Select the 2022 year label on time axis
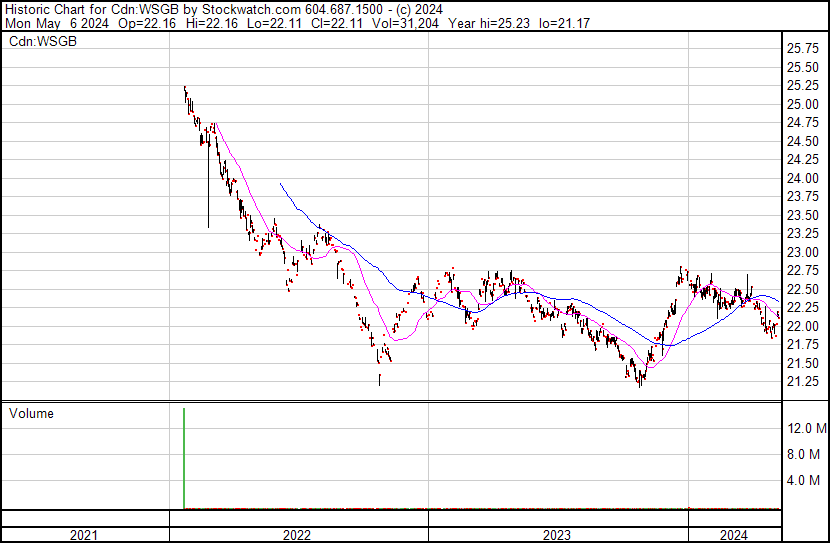Image resolution: width=830 pixels, height=543 pixels. click(297, 535)
